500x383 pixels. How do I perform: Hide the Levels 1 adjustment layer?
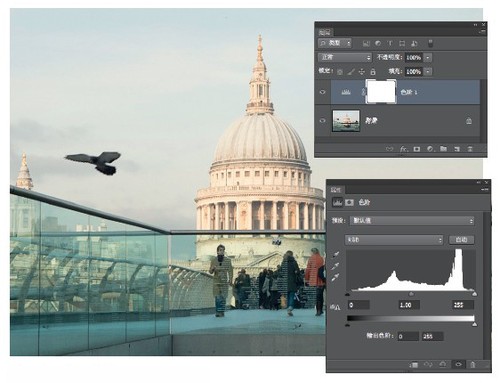pyautogui.click(x=322, y=92)
